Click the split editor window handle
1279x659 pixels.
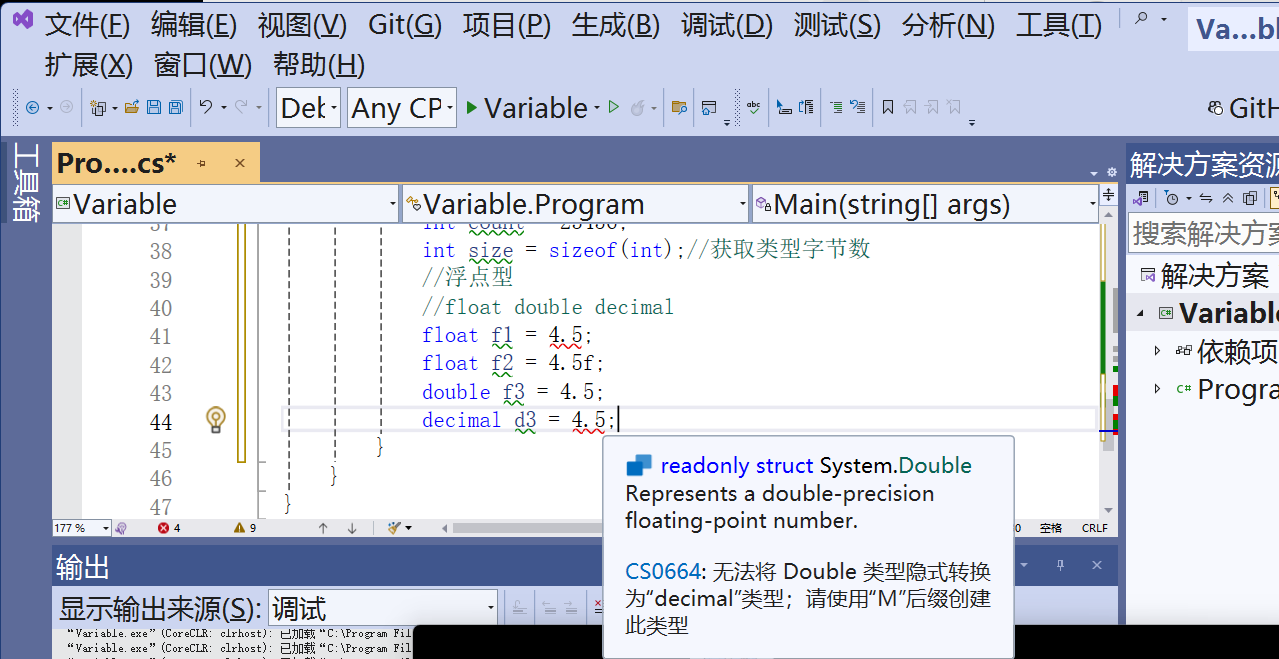1108,195
